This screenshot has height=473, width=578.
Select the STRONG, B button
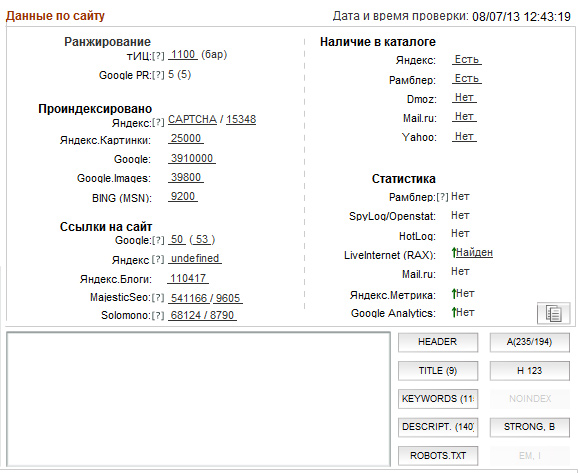tap(530, 427)
